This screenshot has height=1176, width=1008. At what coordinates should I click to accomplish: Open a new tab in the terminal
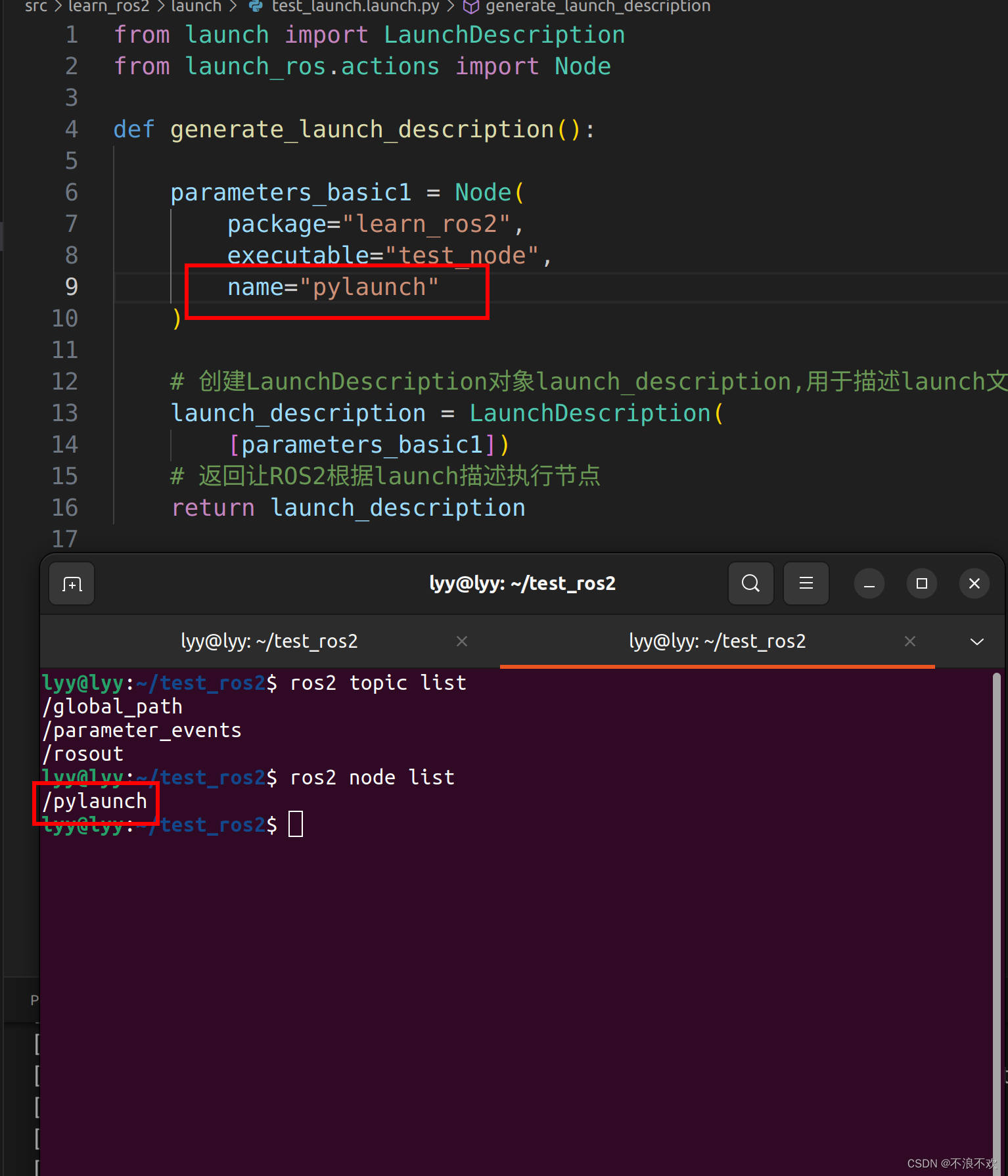(72, 583)
